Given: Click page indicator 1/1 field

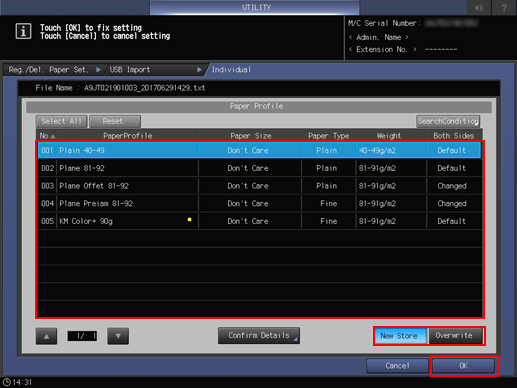Looking at the screenshot, I should click(x=82, y=336).
